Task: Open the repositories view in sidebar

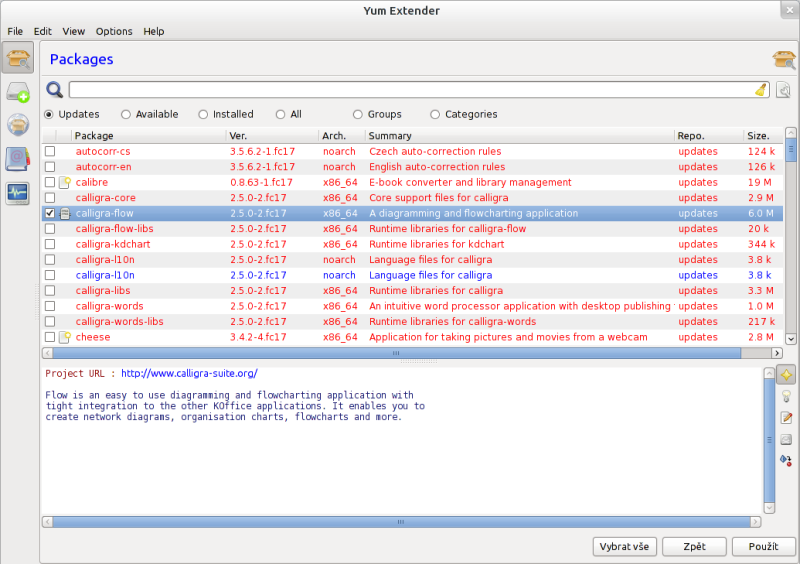Action: click(x=18, y=125)
